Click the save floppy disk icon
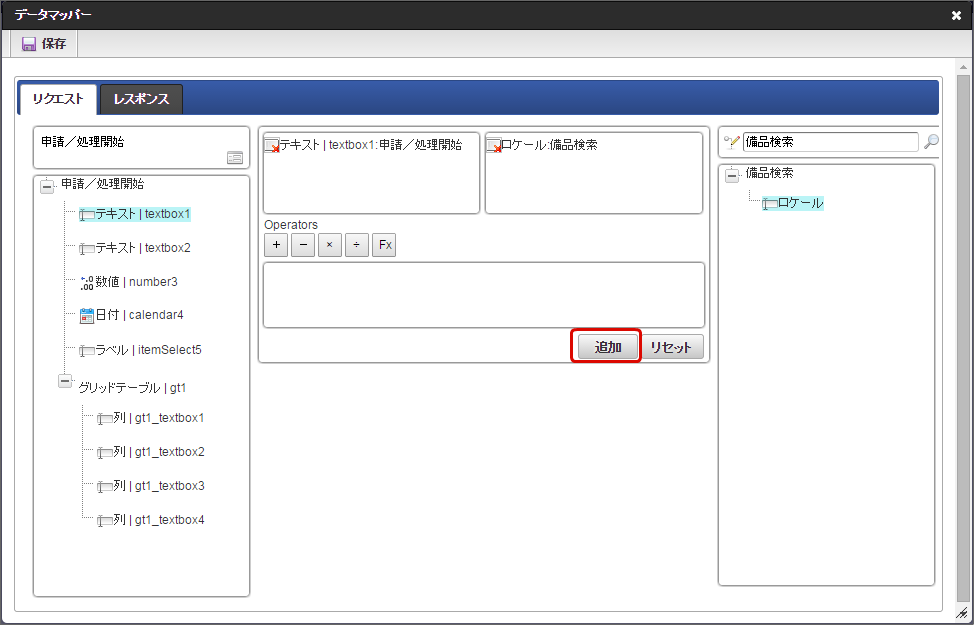Screen dimensions: 974x625 [x=28, y=44]
